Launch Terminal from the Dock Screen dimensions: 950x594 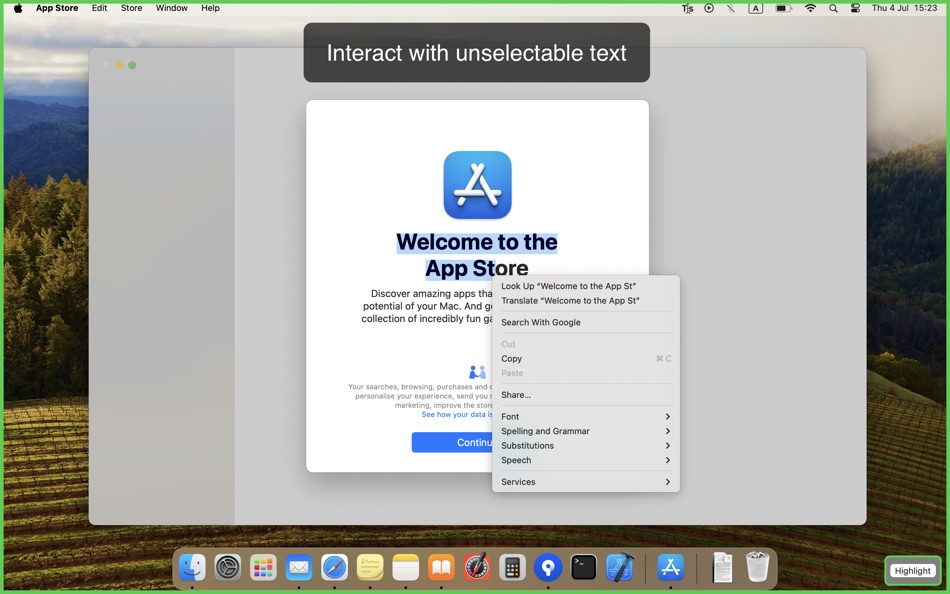click(582, 568)
